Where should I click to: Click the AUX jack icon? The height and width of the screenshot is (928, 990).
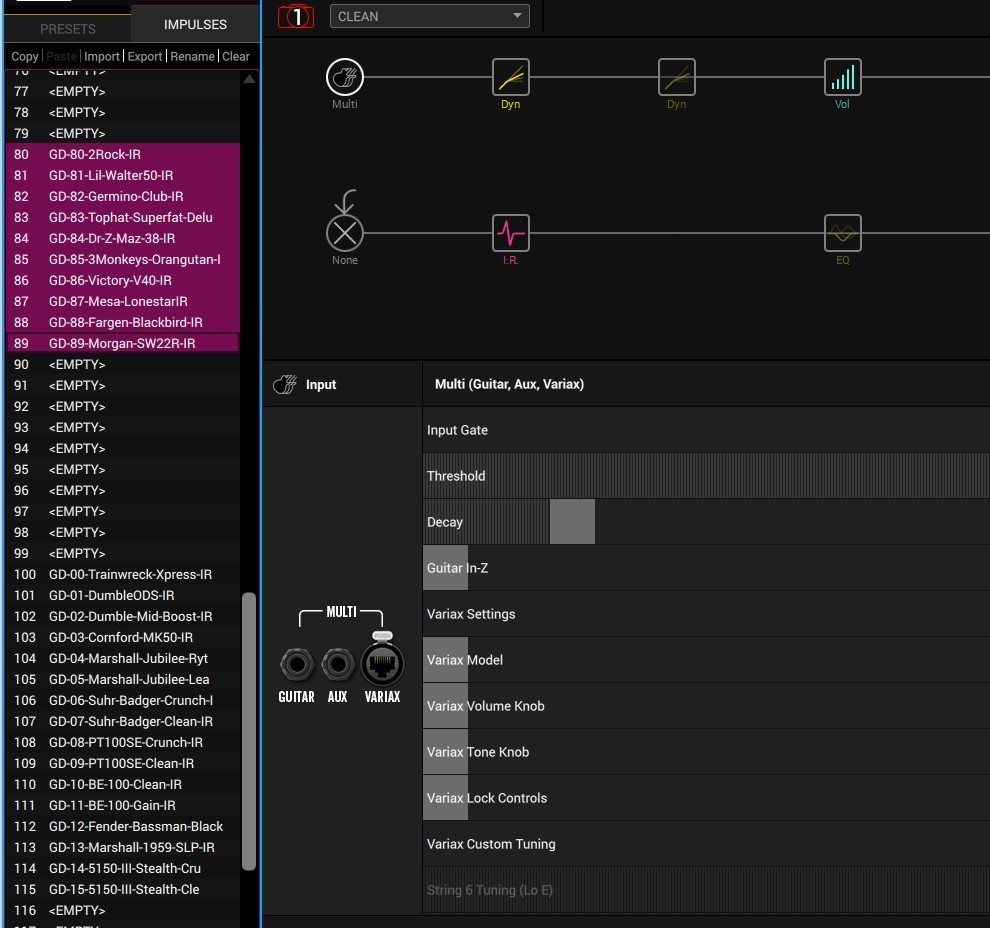(338, 664)
